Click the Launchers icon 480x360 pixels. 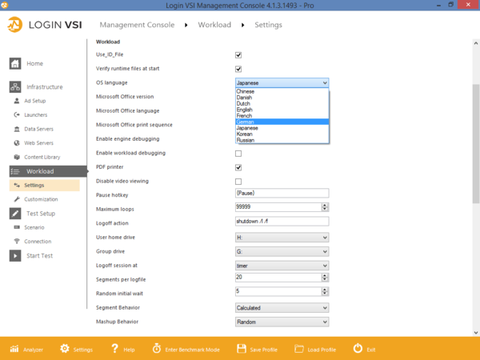coord(17,115)
